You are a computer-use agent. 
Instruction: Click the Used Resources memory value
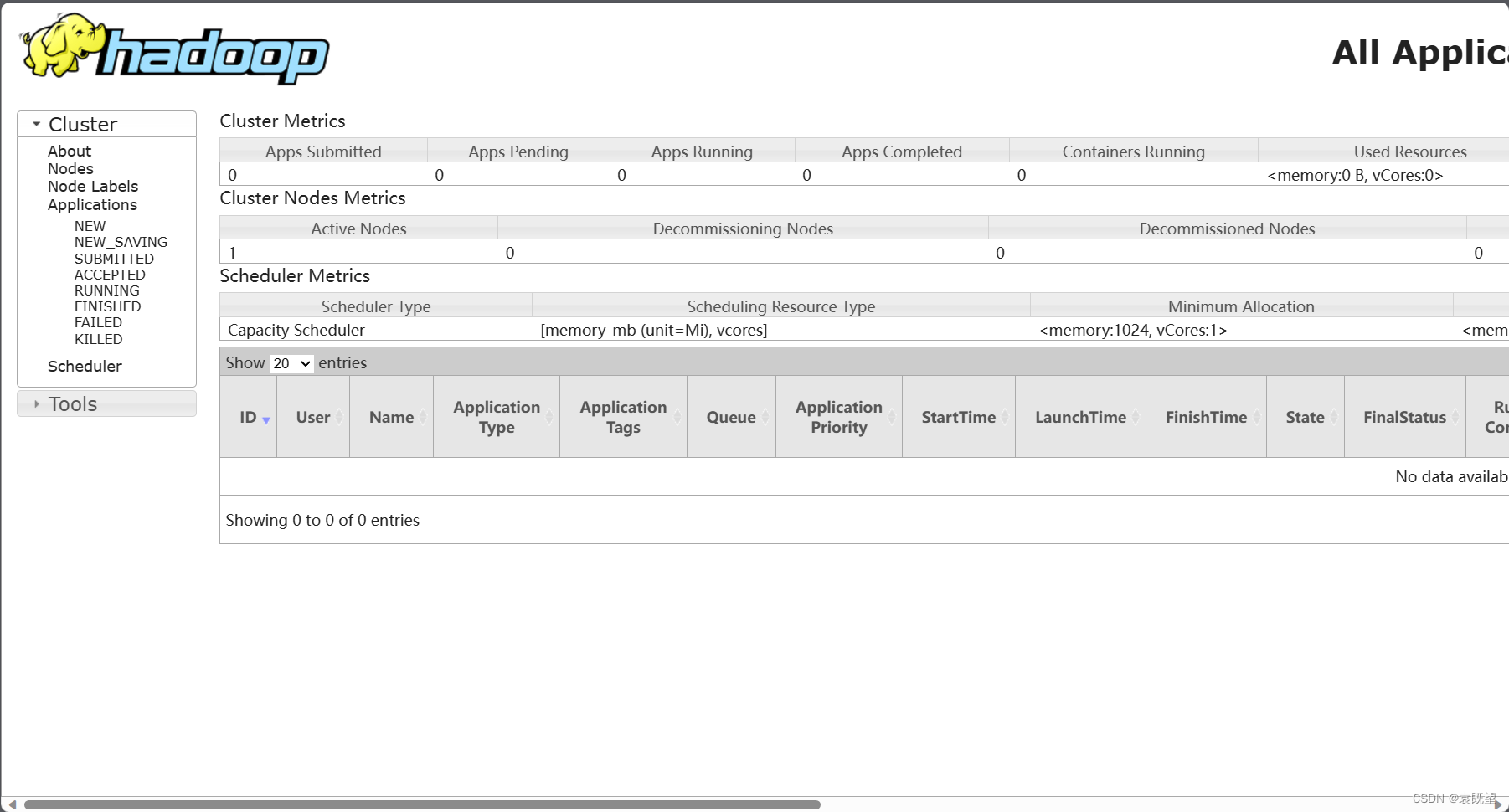pyautogui.click(x=1355, y=175)
